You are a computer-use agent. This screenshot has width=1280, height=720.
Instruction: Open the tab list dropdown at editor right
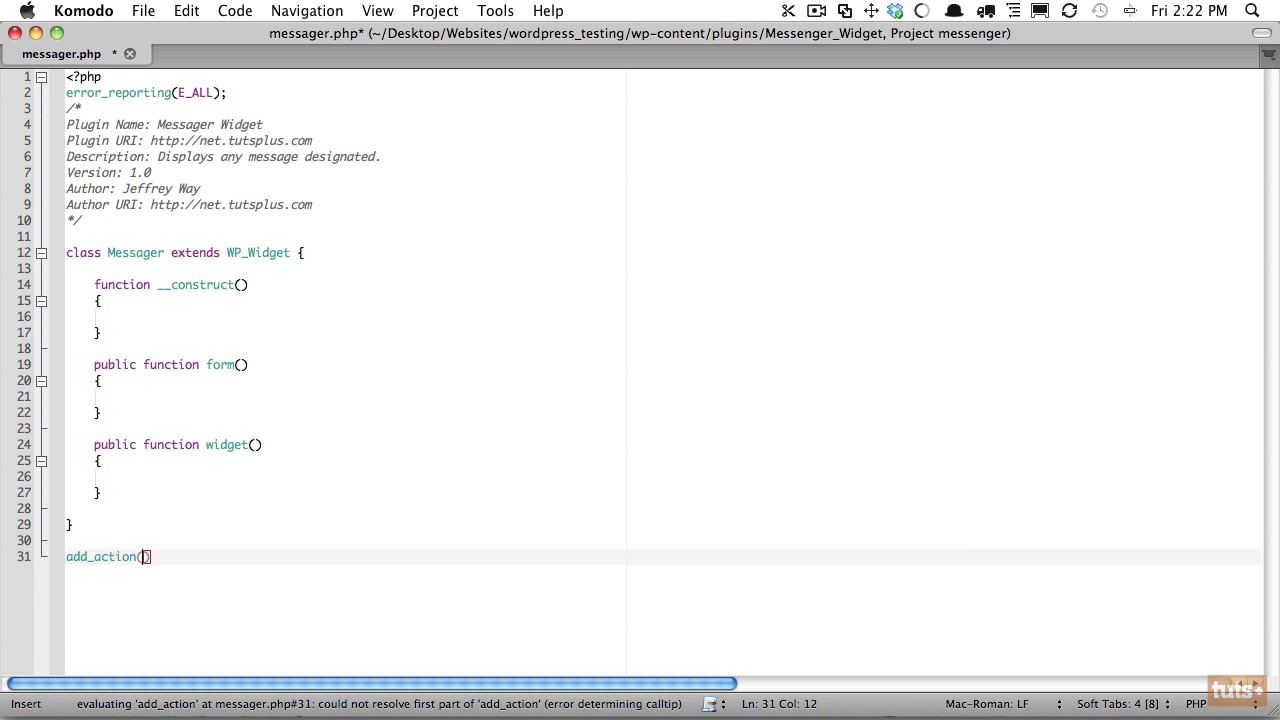1269,56
